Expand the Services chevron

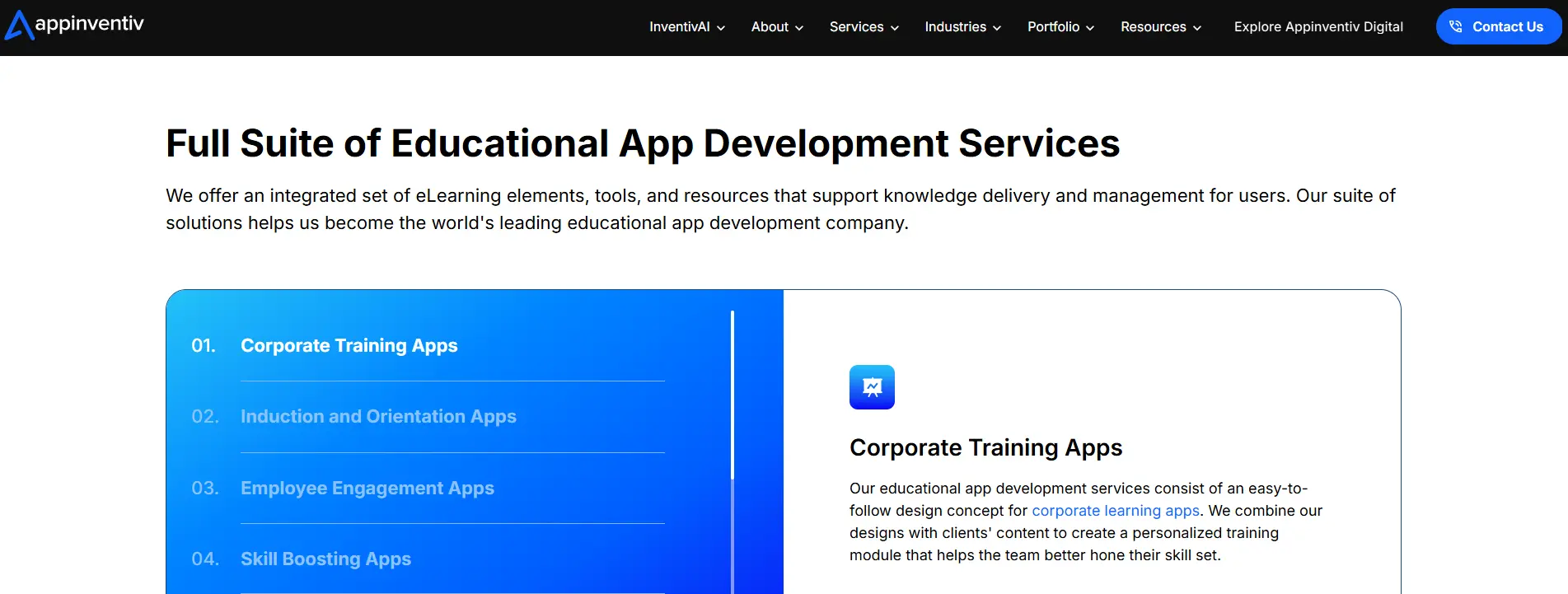(895, 28)
